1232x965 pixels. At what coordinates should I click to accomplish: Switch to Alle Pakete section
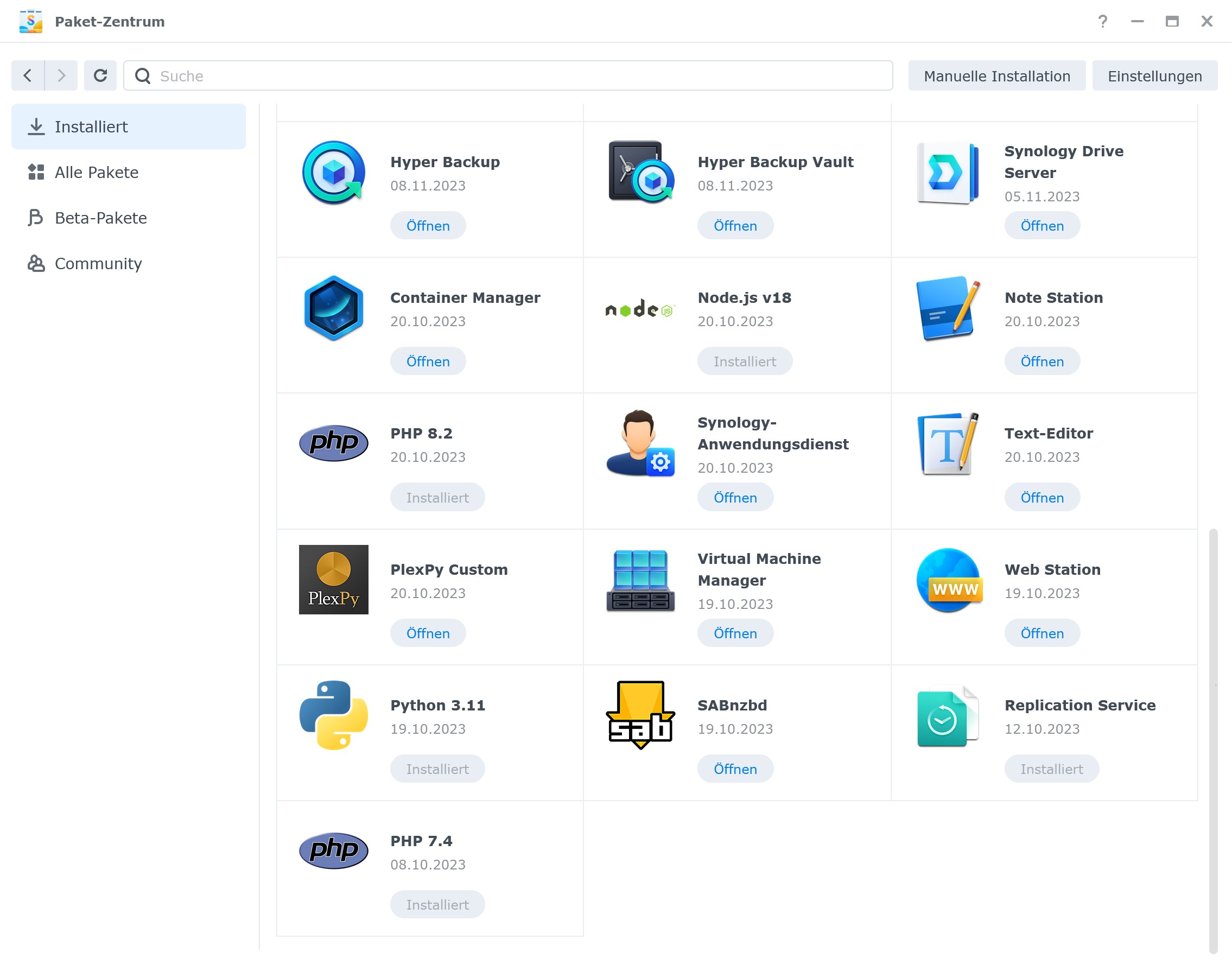click(97, 173)
